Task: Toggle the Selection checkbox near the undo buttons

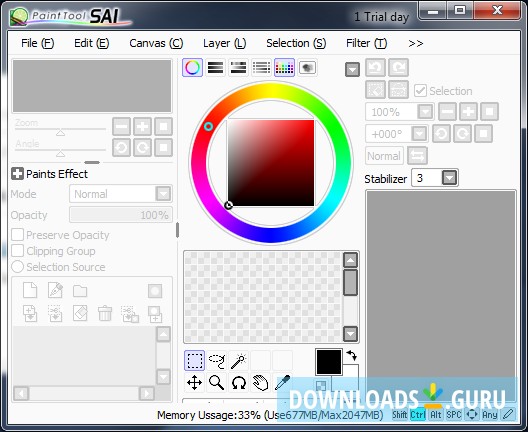Action: 420,91
